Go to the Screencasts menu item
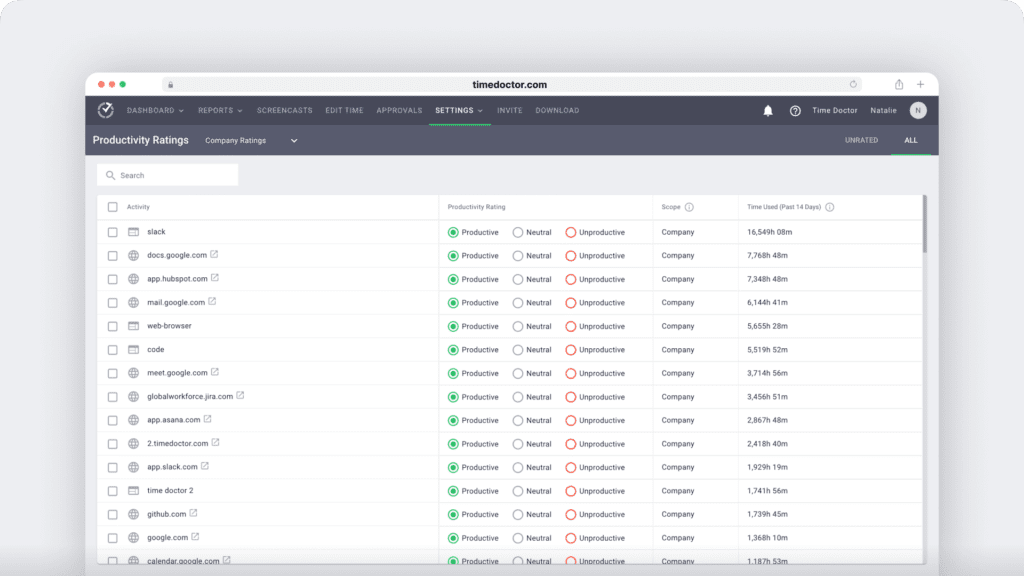This screenshot has width=1024, height=576. pos(284,110)
